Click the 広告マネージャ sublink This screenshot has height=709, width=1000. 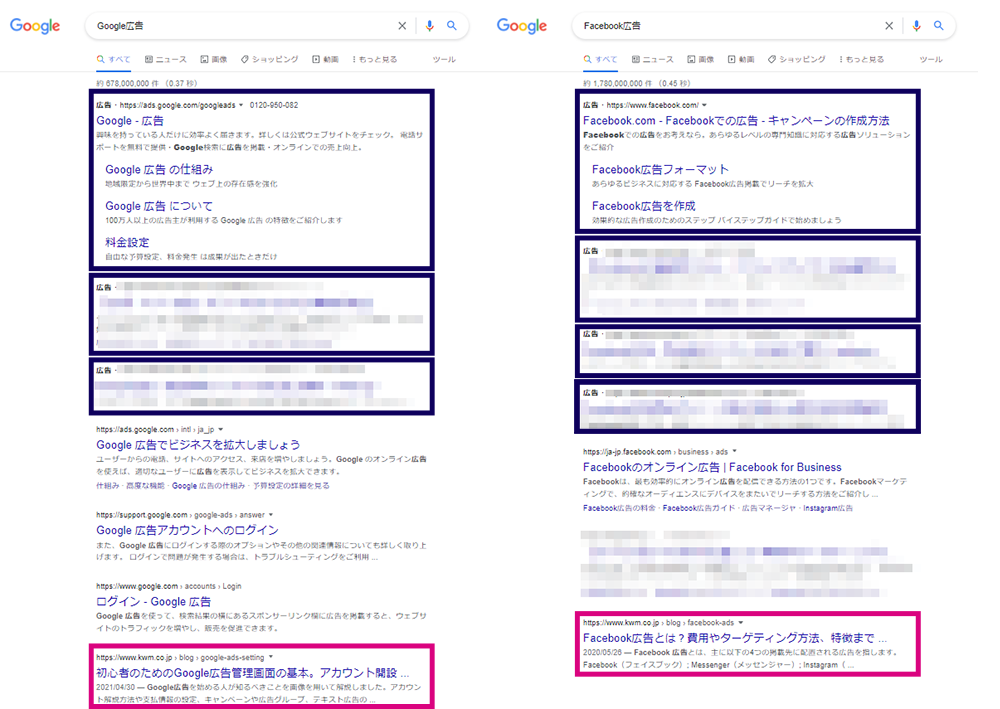769,508
